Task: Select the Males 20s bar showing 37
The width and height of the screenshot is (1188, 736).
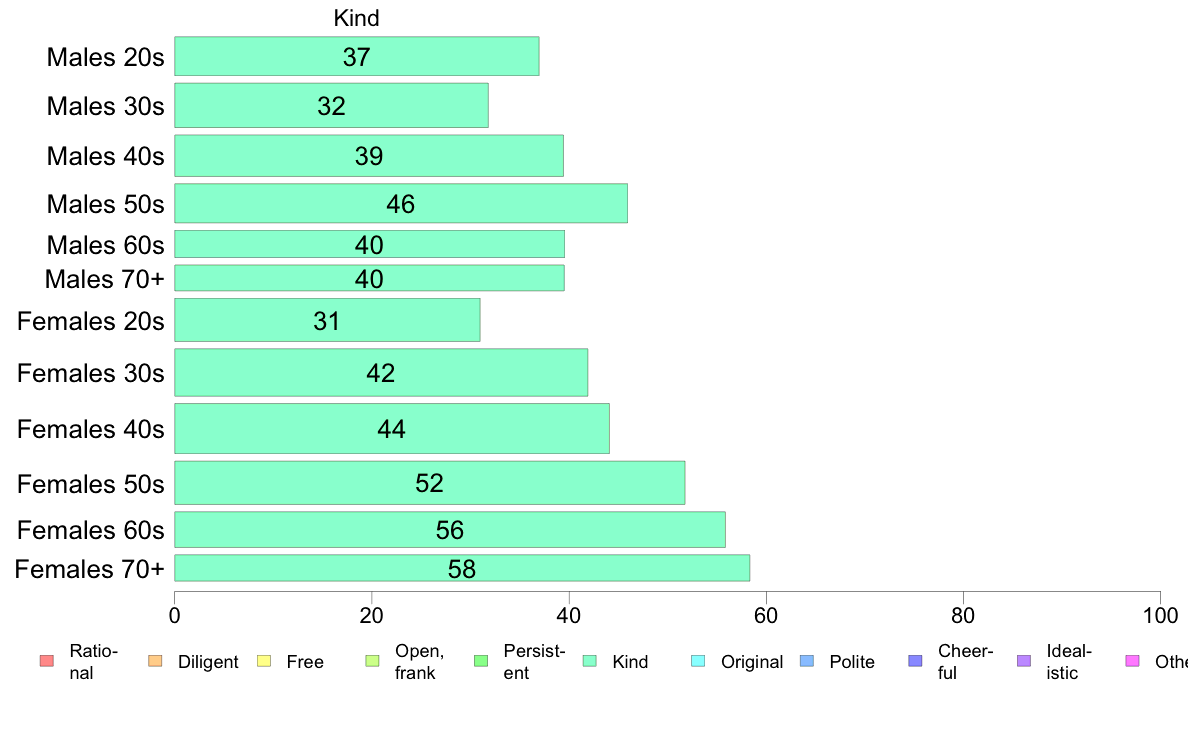Action: click(x=357, y=56)
